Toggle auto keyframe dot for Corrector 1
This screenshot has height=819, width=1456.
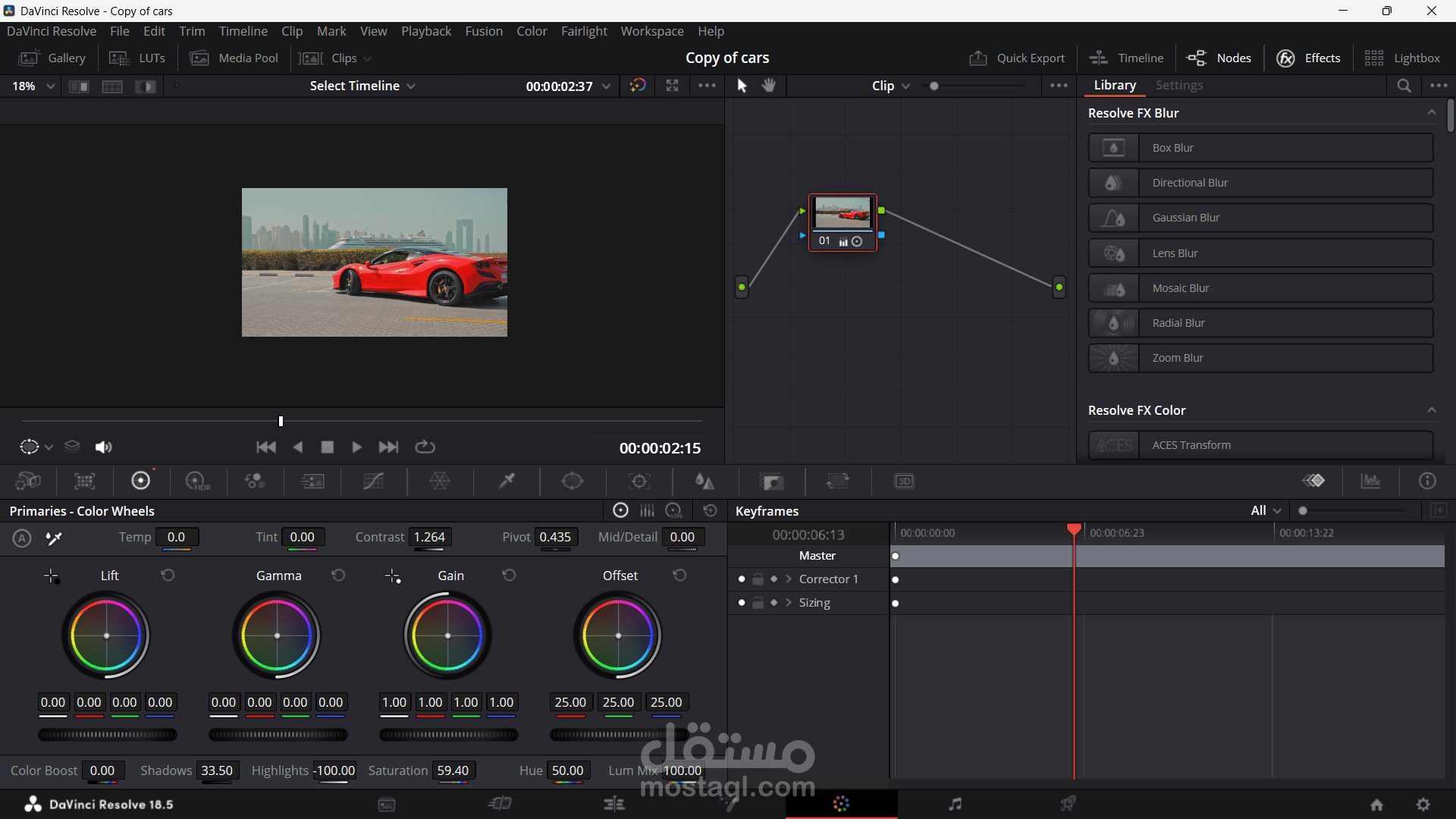[x=742, y=579]
